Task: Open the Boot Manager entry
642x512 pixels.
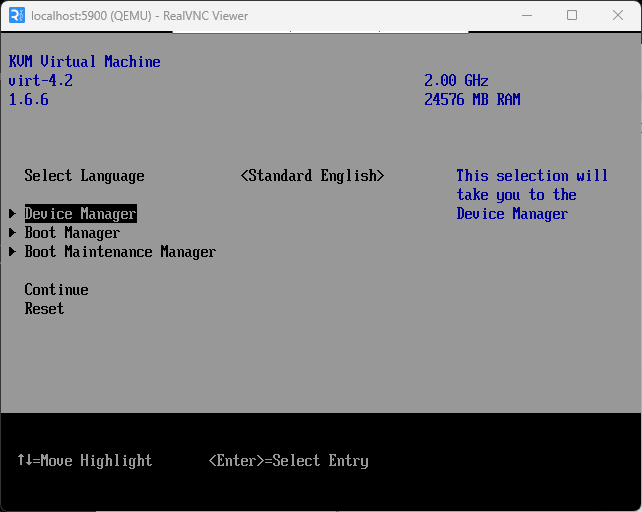Action: click(x=72, y=233)
